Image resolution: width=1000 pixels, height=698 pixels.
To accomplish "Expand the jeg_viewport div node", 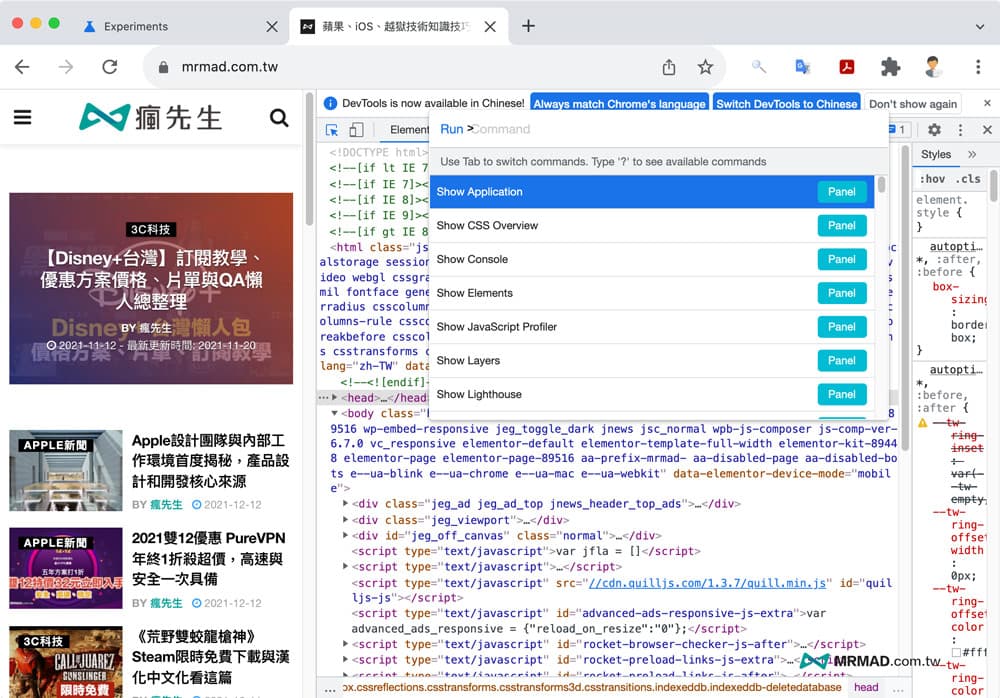I will point(346,519).
